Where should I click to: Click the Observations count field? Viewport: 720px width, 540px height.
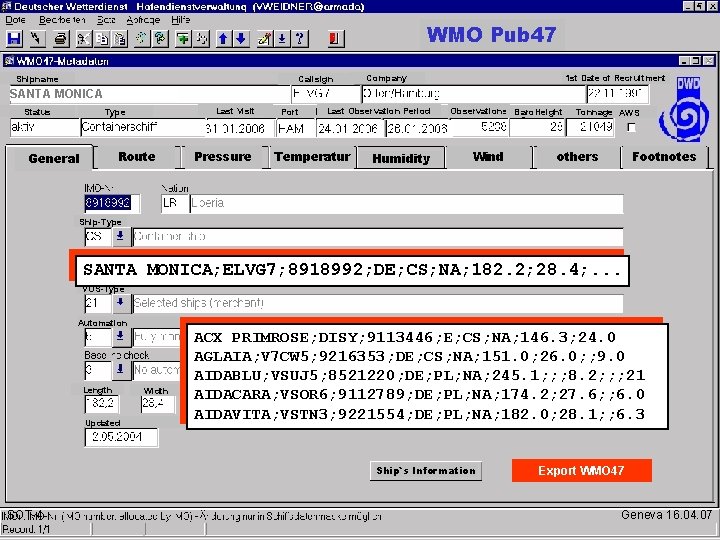(x=479, y=127)
